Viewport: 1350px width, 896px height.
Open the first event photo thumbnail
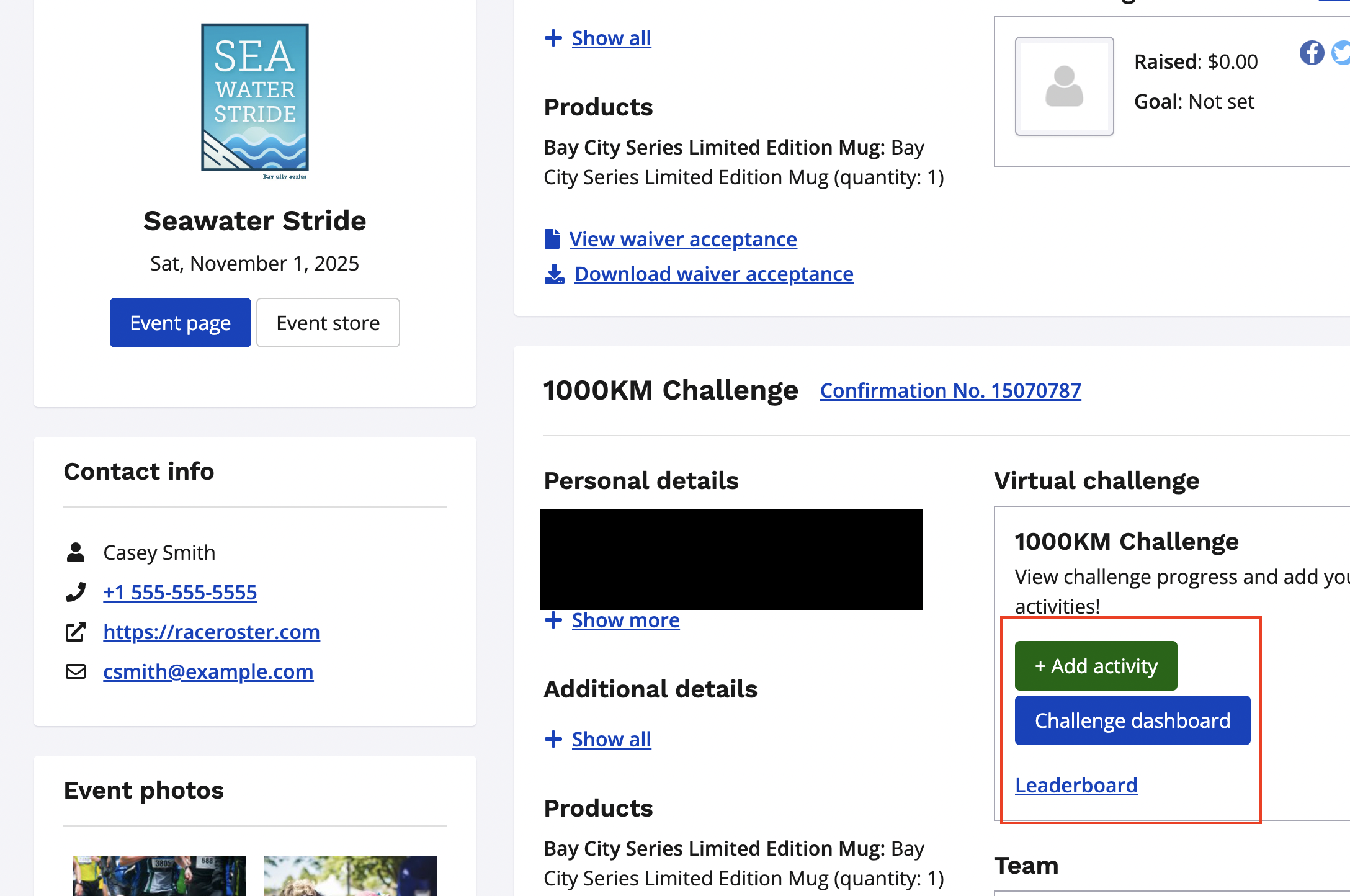click(x=159, y=876)
